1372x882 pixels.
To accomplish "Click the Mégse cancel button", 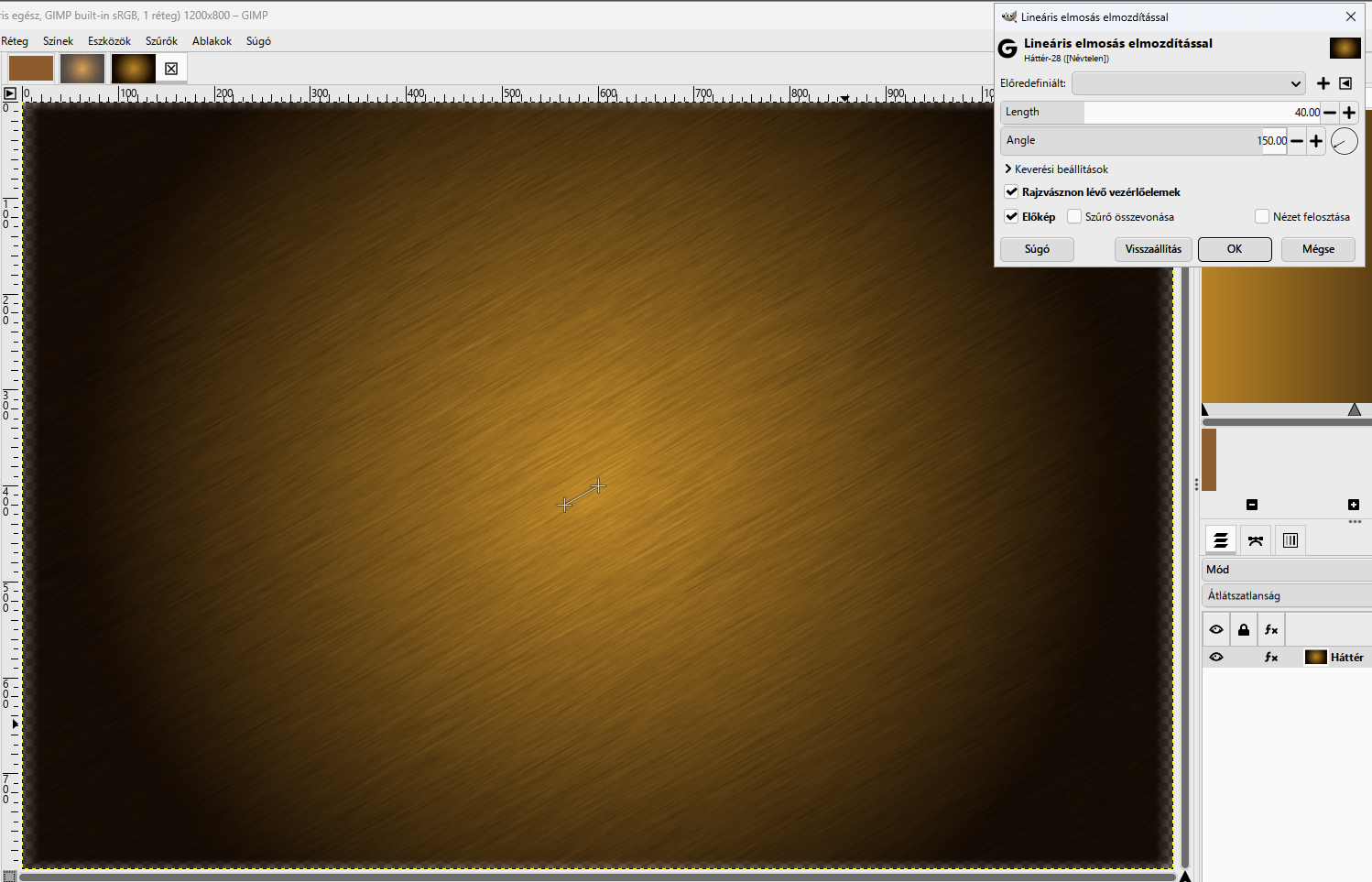I will [x=1318, y=249].
